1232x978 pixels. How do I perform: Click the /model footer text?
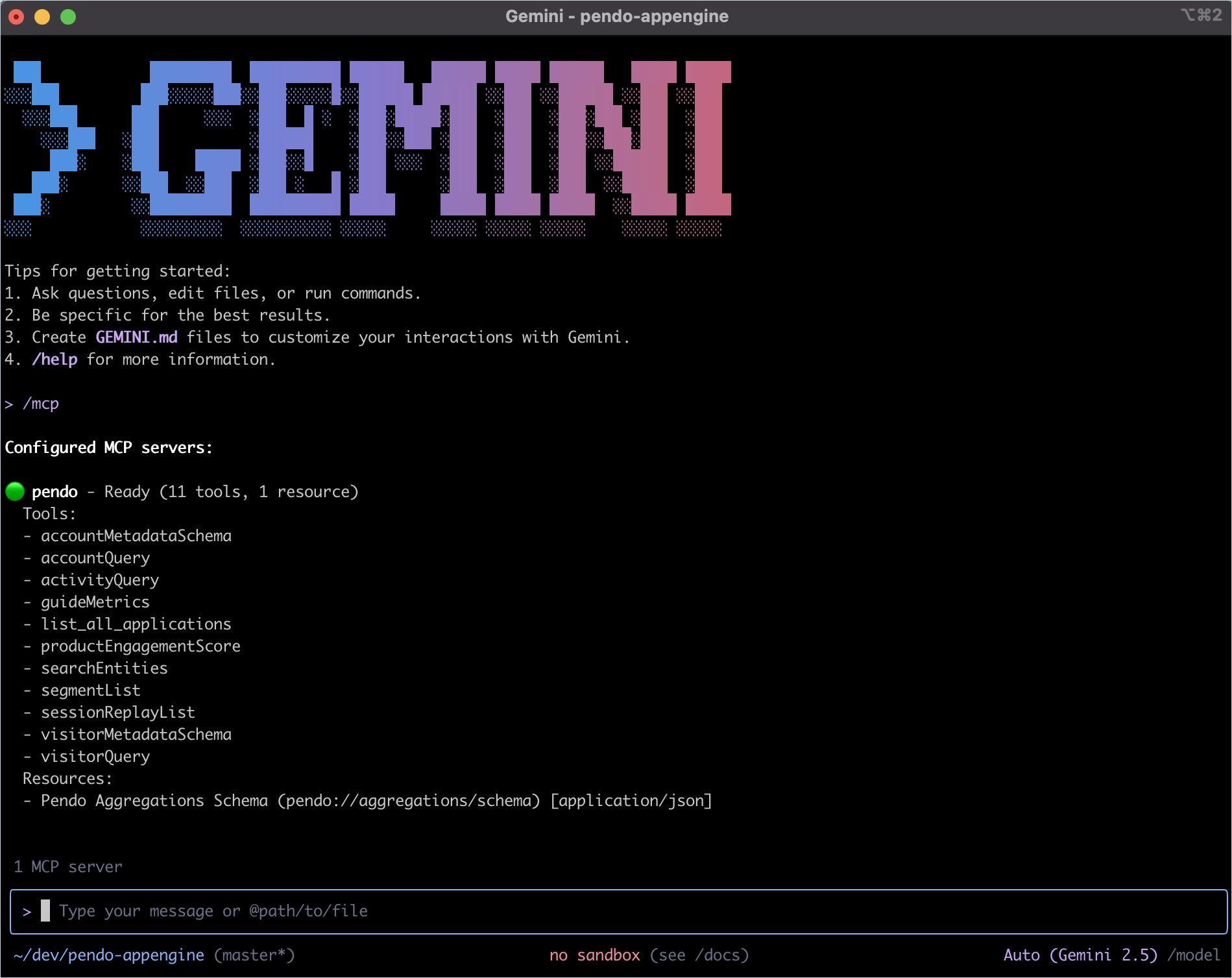tap(1194, 955)
